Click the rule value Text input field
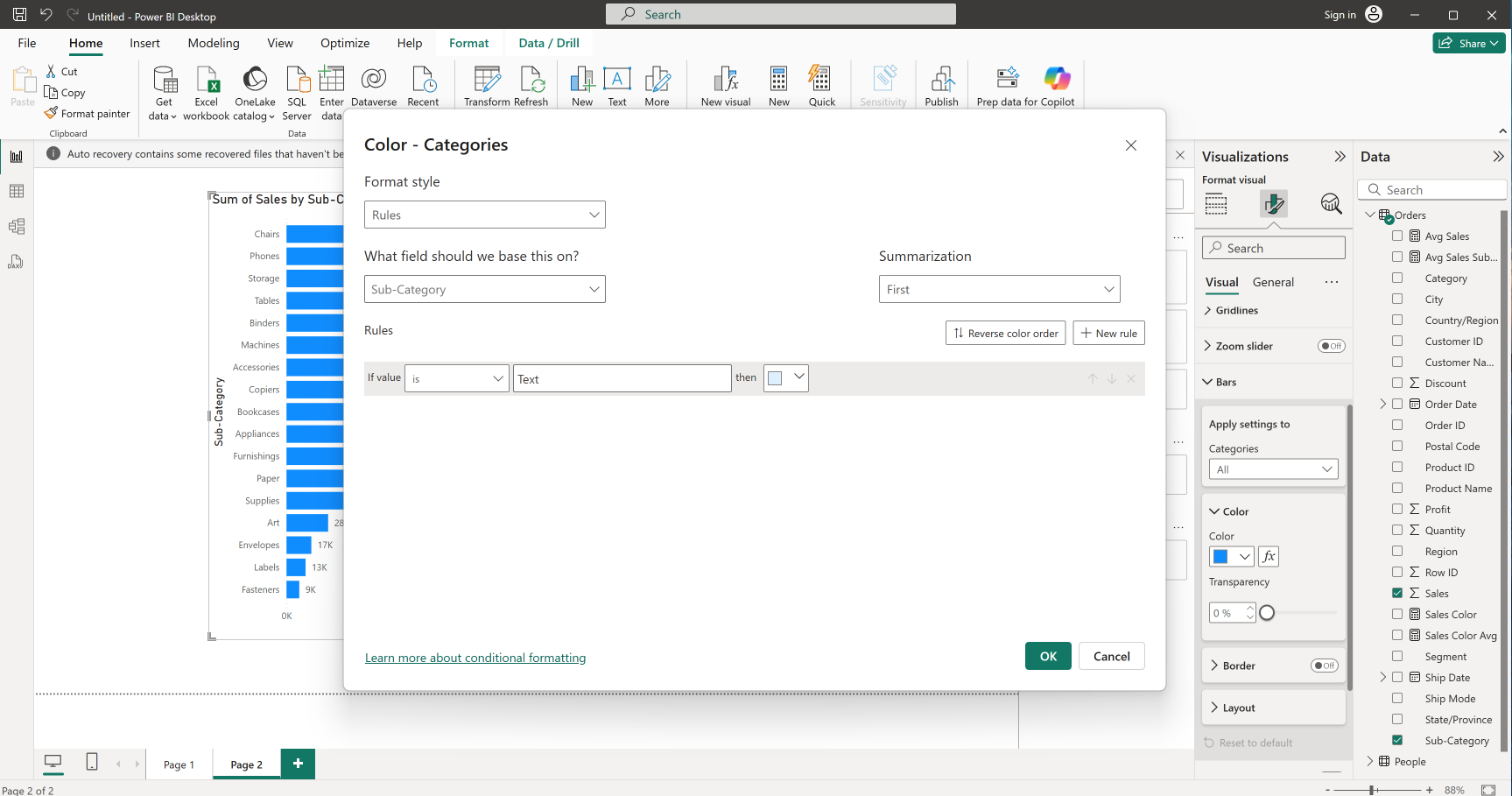Image resolution: width=1512 pixels, height=796 pixels. tap(622, 379)
